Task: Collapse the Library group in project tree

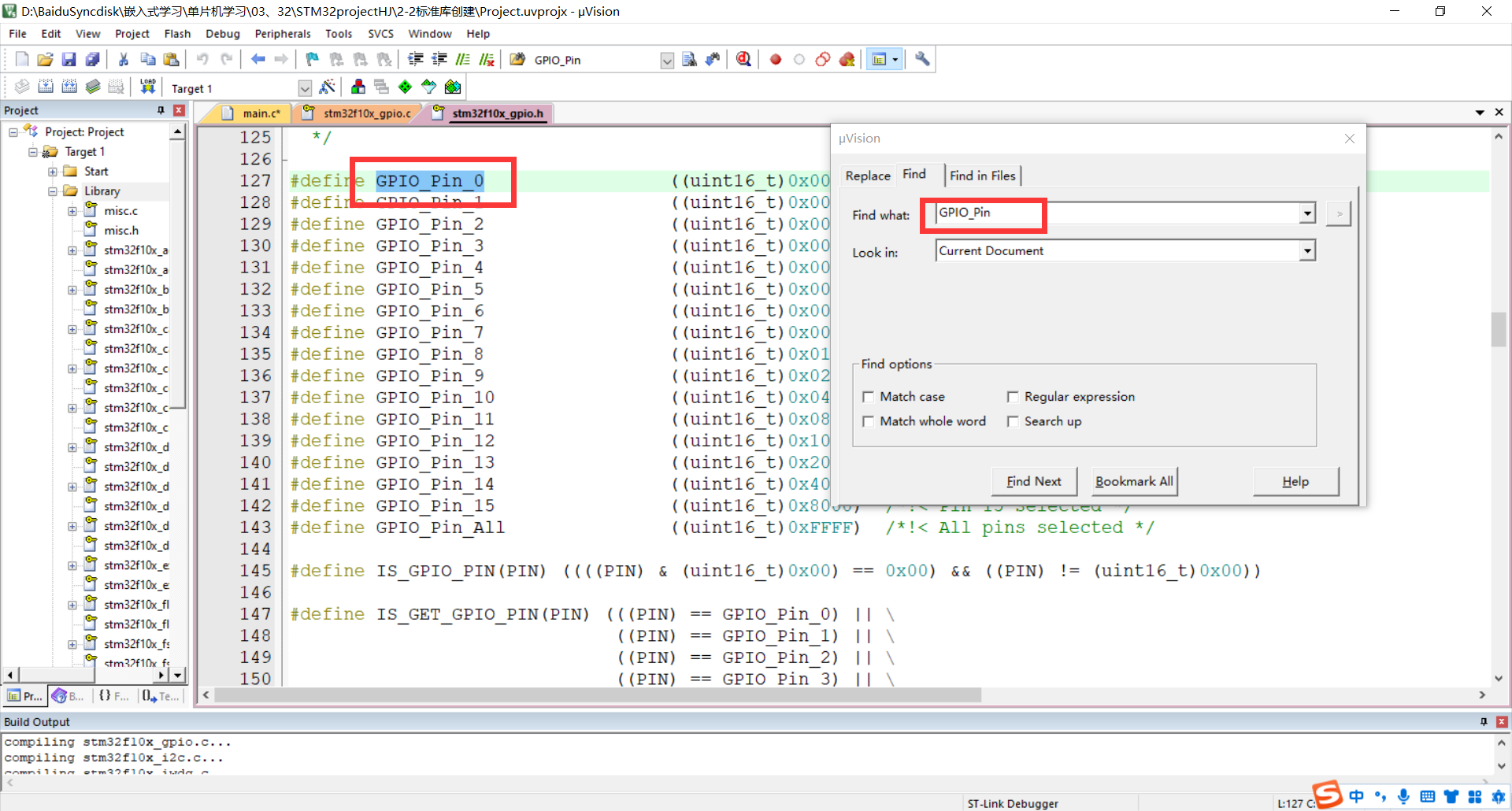Action: click(x=53, y=191)
